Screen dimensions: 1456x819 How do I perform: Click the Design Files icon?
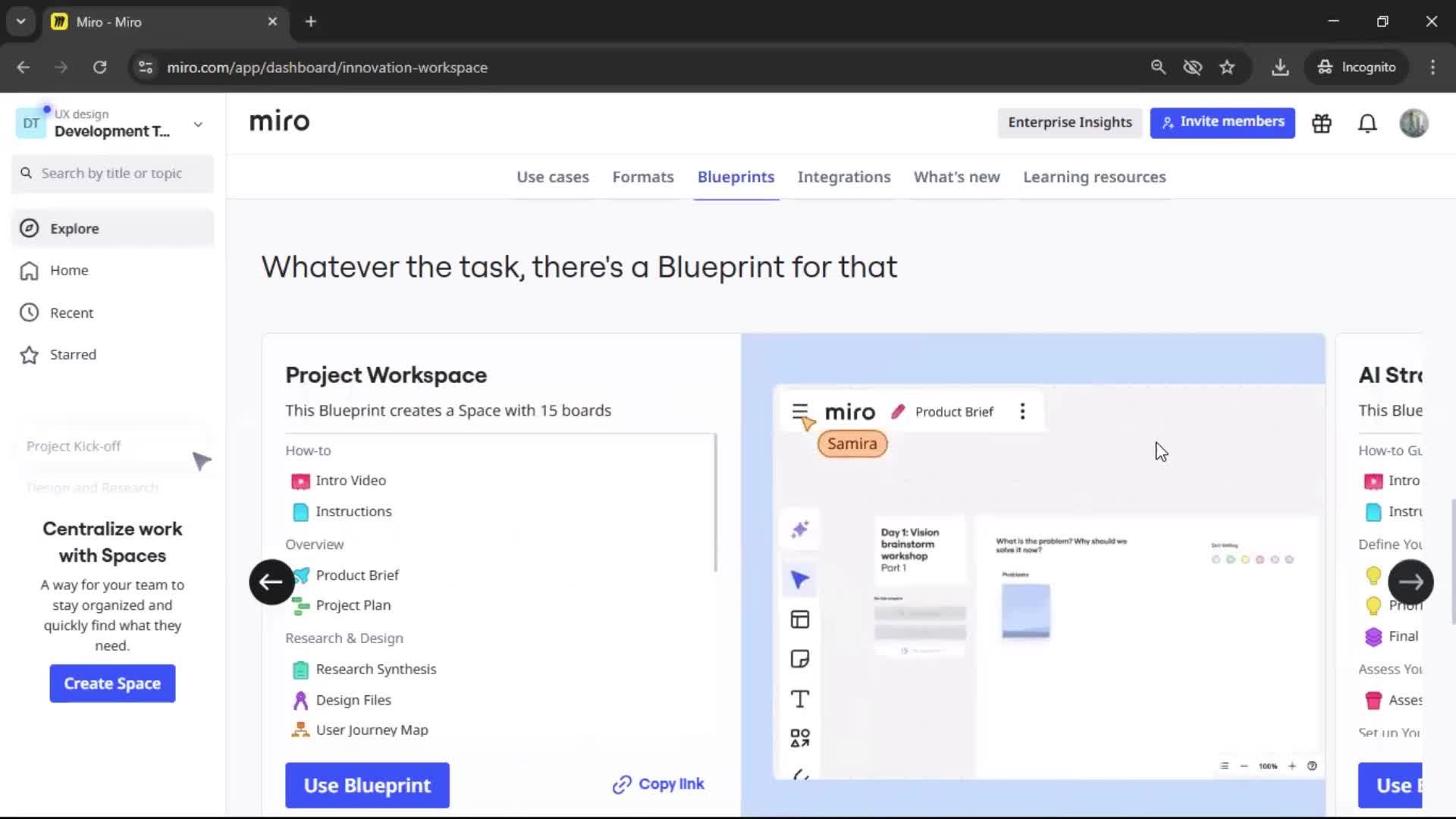pyautogui.click(x=300, y=701)
